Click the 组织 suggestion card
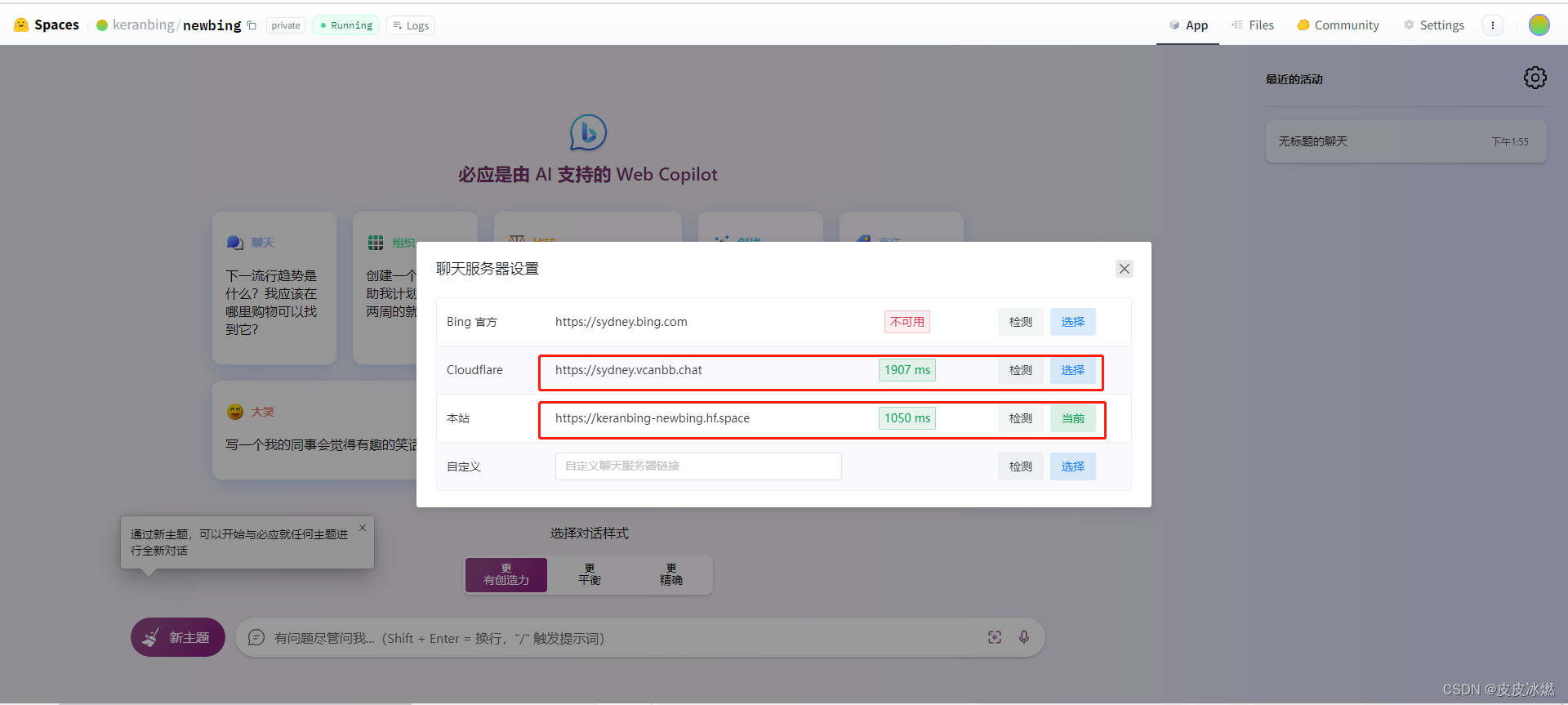 pos(415,288)
